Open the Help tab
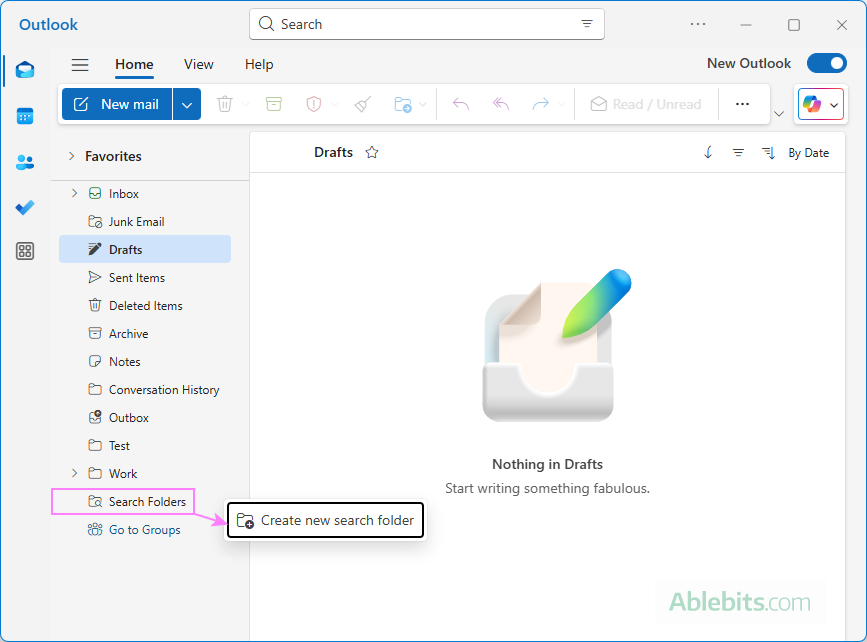This screenshot has width=867, height=642. click(259, 64)
